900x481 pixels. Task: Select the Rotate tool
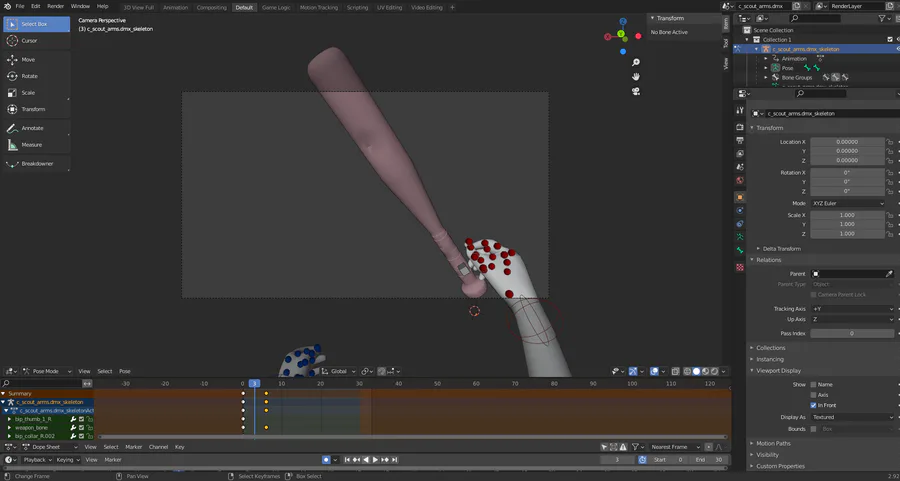pyautogui.click(x=36, y=76)
